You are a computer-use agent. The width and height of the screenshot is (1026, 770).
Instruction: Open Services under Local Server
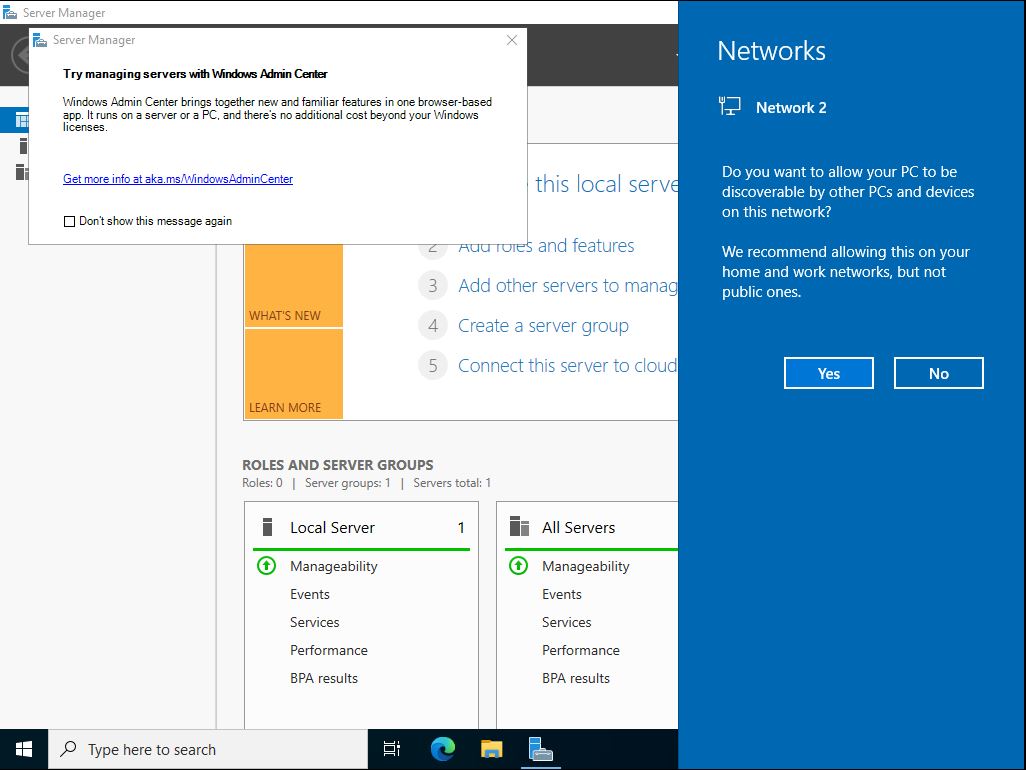tap(315, 622)
